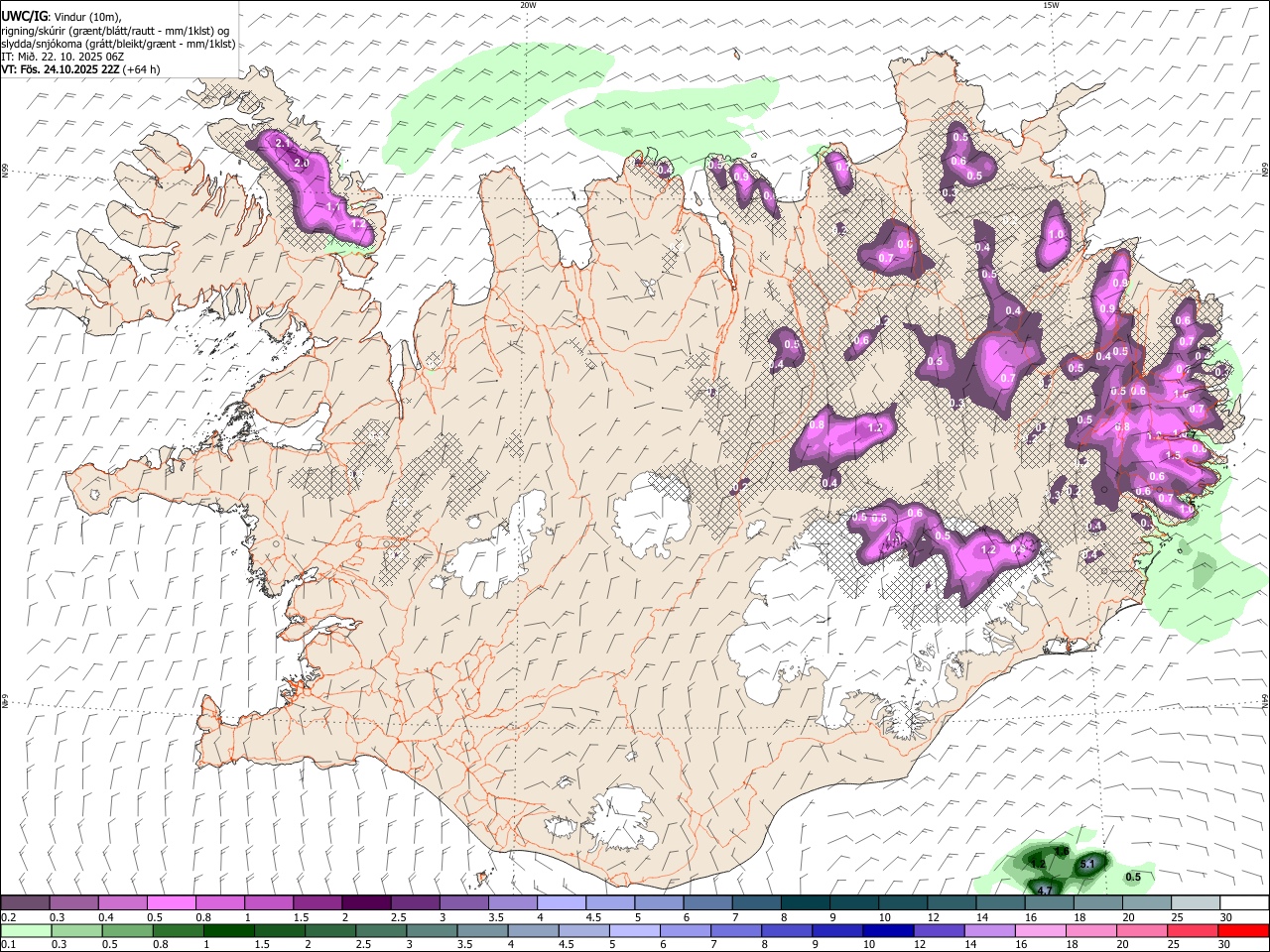This screenshot has height=952, width=1270.
Task: Select the light pink rain swatch between 16 and 18
Action: tap(1040, 931)
